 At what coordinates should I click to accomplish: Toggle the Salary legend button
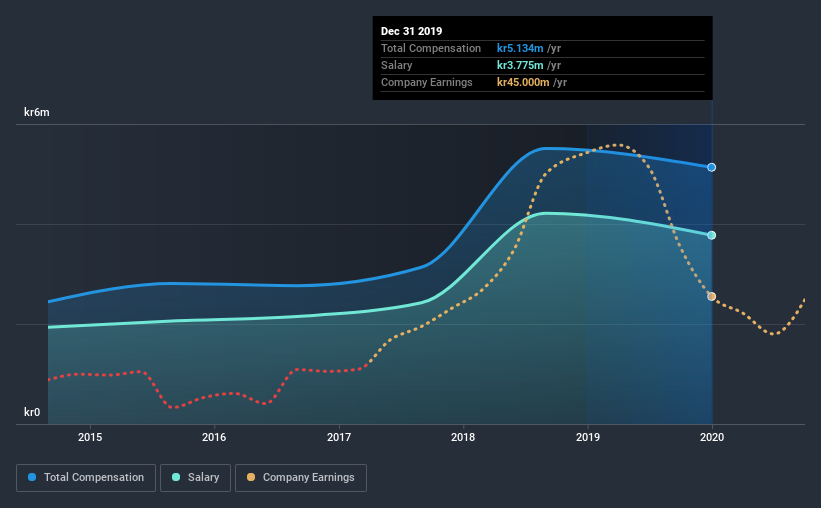[195, 478]
